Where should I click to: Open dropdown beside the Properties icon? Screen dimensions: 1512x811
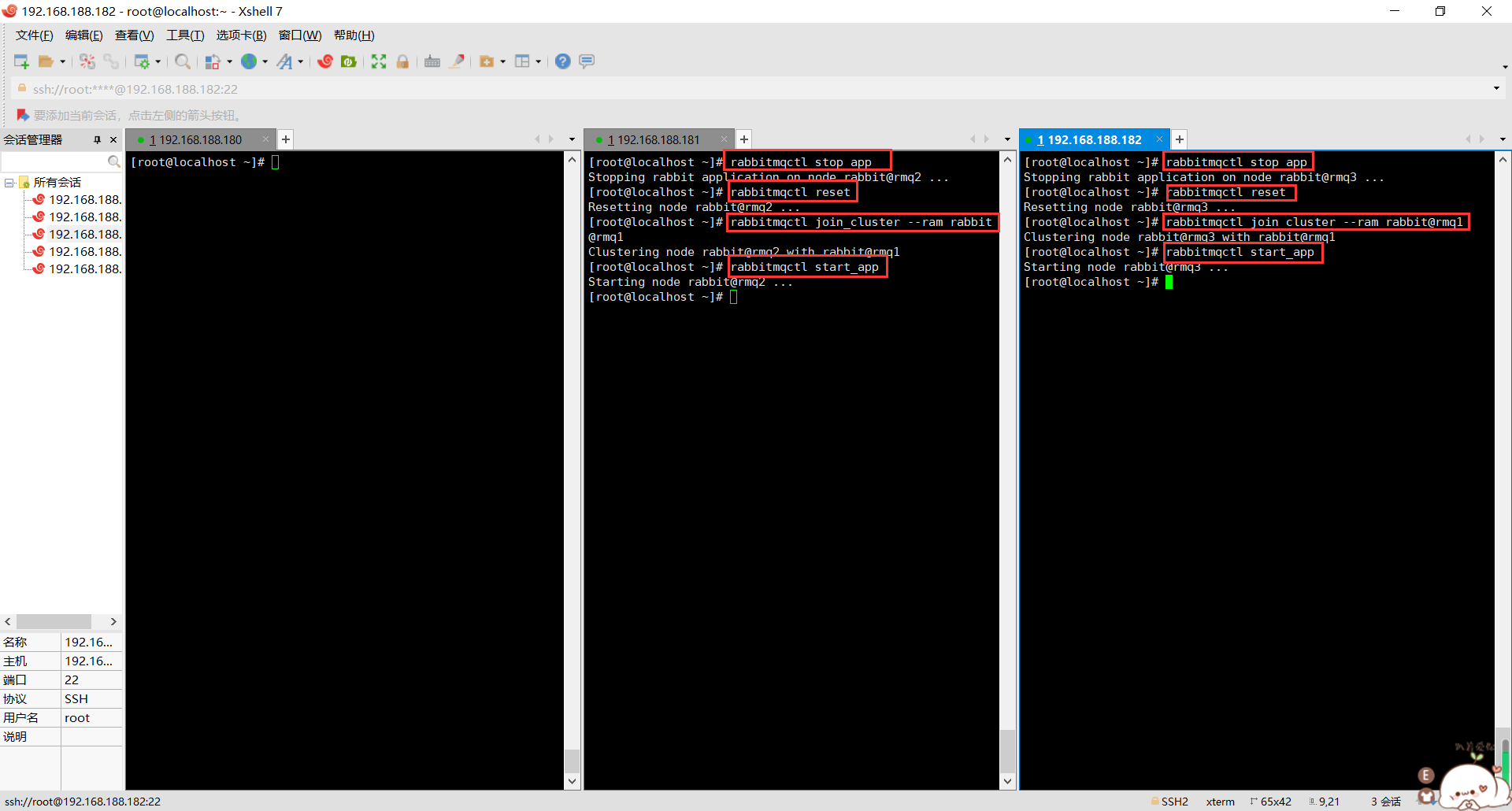click(157, 62)
